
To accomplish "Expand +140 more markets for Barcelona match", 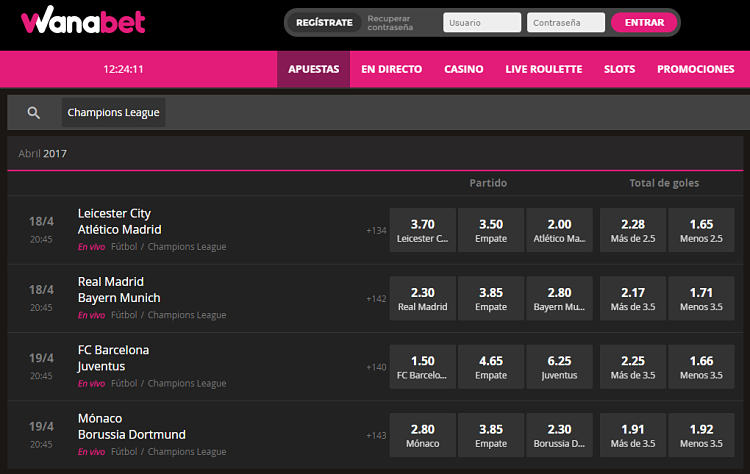I will (376, 367).
